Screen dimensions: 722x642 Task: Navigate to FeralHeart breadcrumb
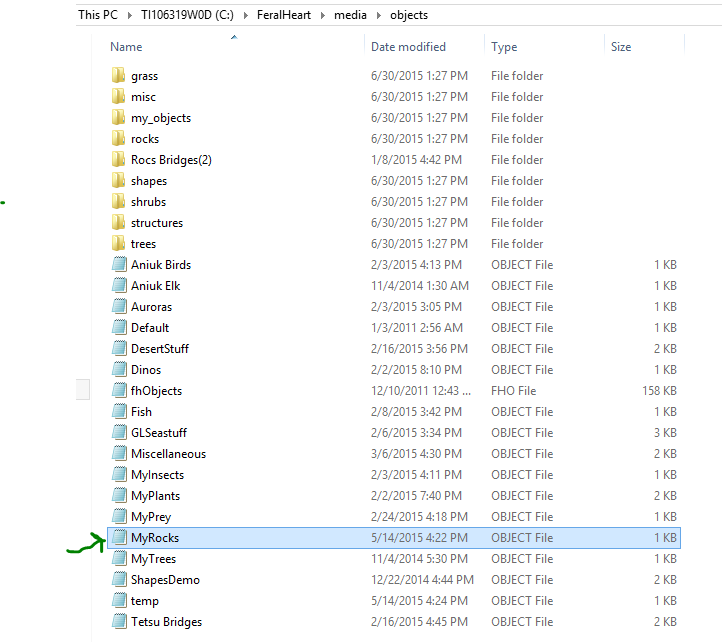(x=284, y=15)
